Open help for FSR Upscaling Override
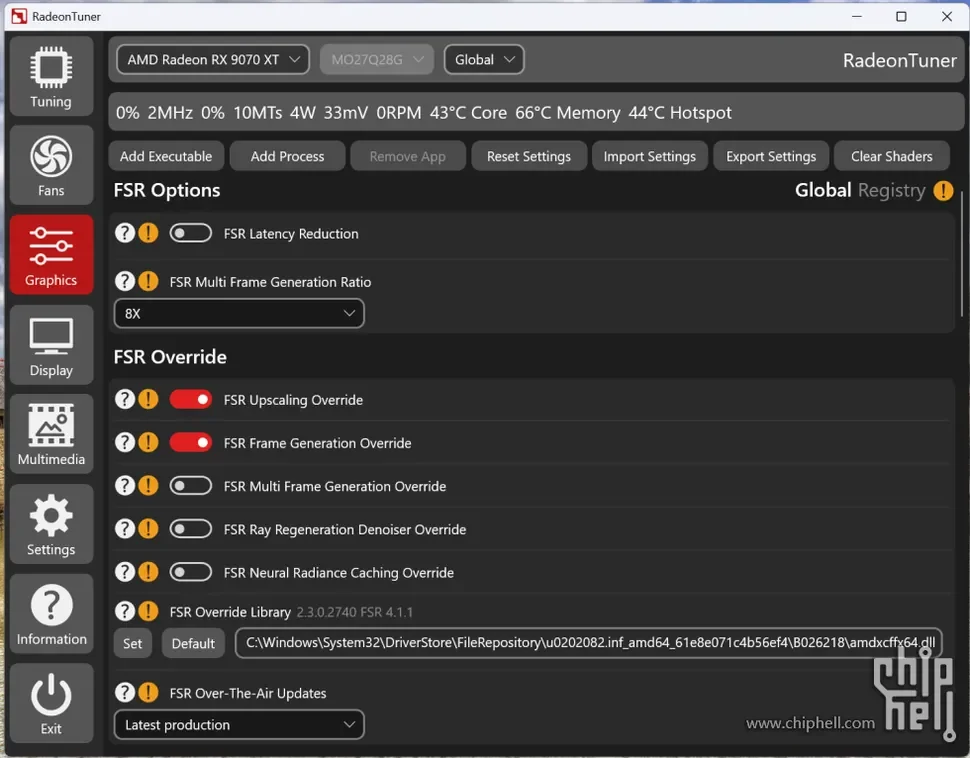Viewport: 970px width, 758px height. click(x=125, y=400)
